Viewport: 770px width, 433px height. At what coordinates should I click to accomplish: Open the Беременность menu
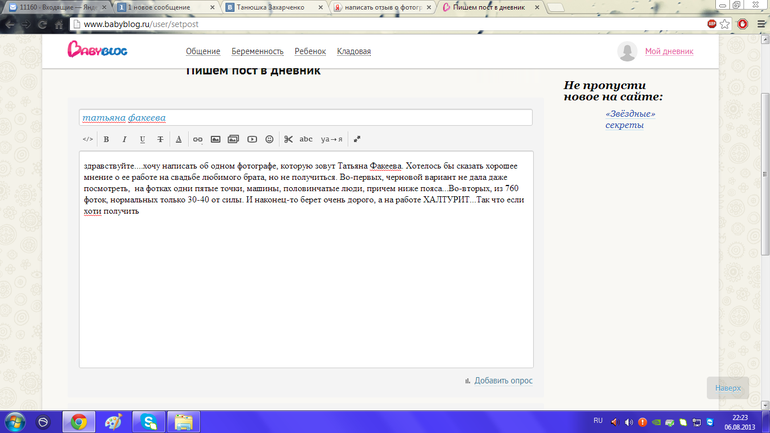click(257, 51)
